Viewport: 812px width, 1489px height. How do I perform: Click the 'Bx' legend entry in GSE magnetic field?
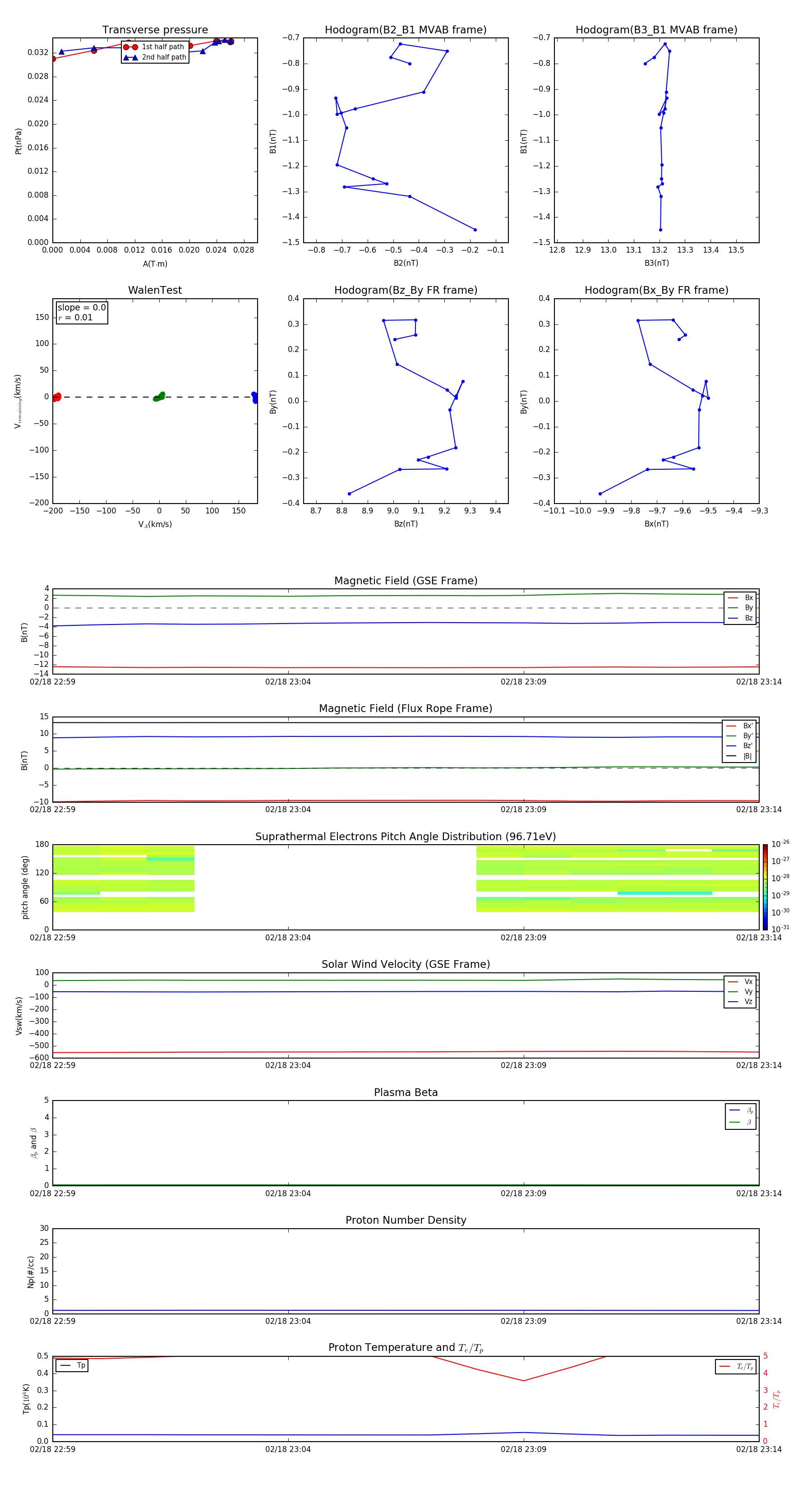[740, 598]
